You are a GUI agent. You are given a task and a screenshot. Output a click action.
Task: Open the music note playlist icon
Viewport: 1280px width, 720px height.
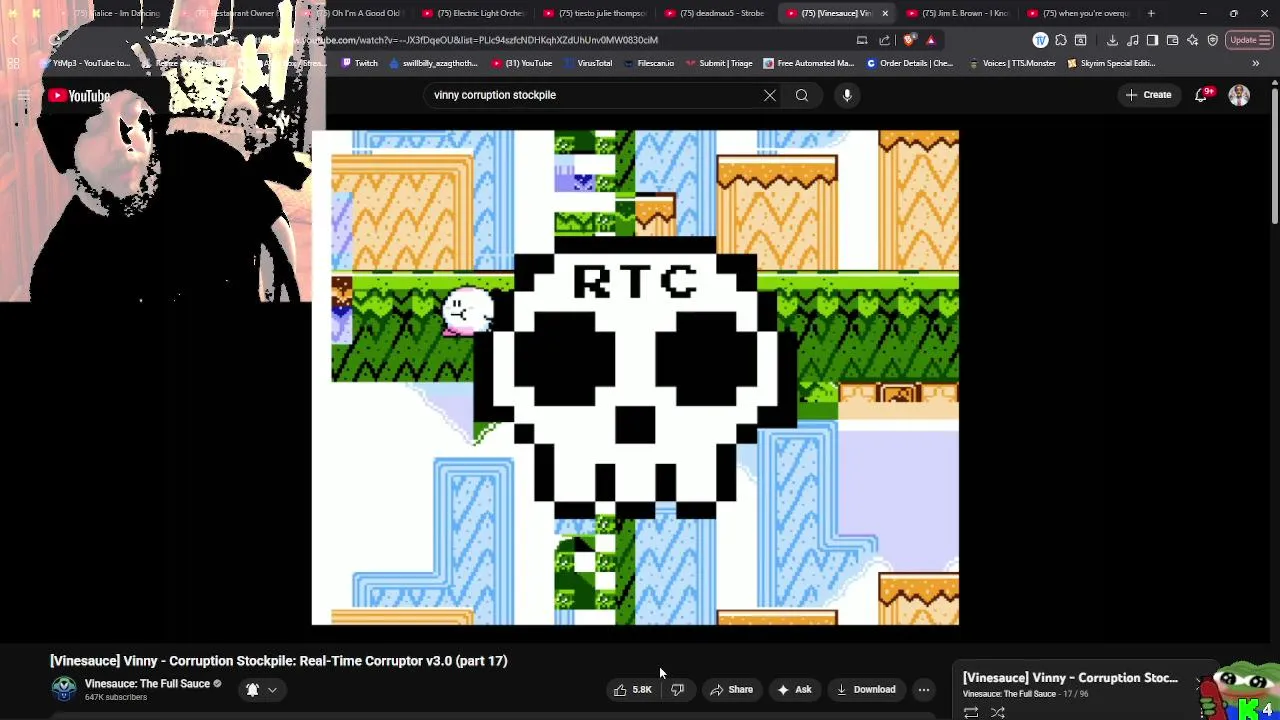click(x=1132, y=40)
